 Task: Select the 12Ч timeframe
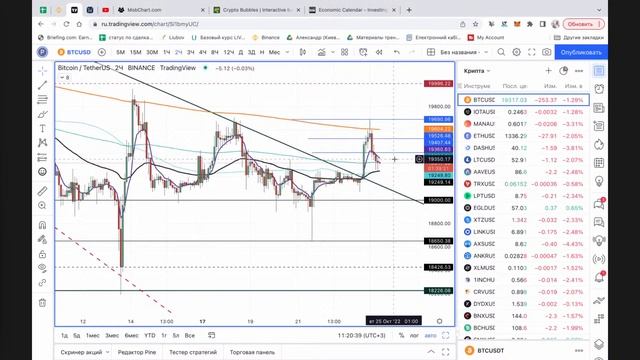[229, 52]
